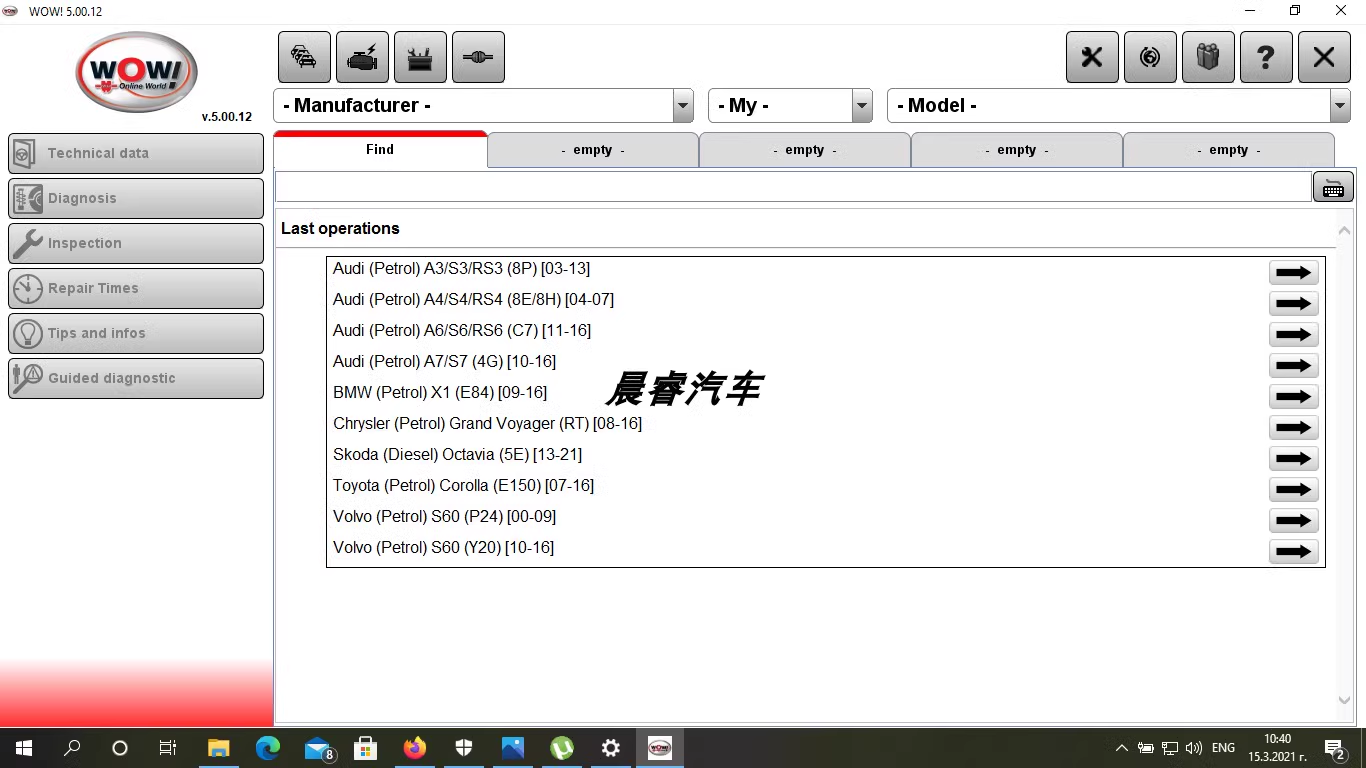Click the Find search input field
The width and height of the screenshot is (1366, 768).
pos(793,187)
